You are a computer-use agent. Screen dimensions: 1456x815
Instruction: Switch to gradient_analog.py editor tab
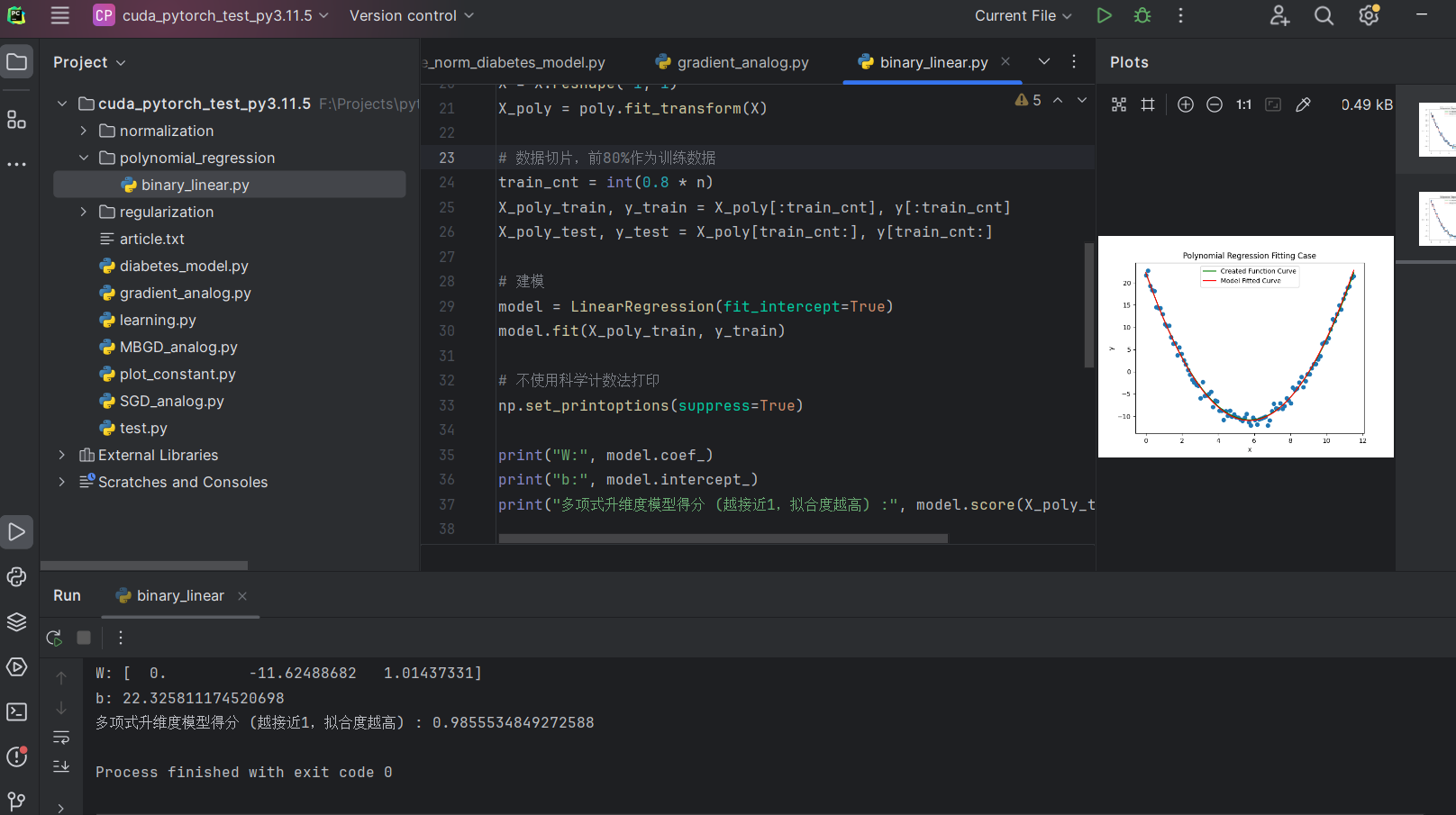(x=732, y=62)
